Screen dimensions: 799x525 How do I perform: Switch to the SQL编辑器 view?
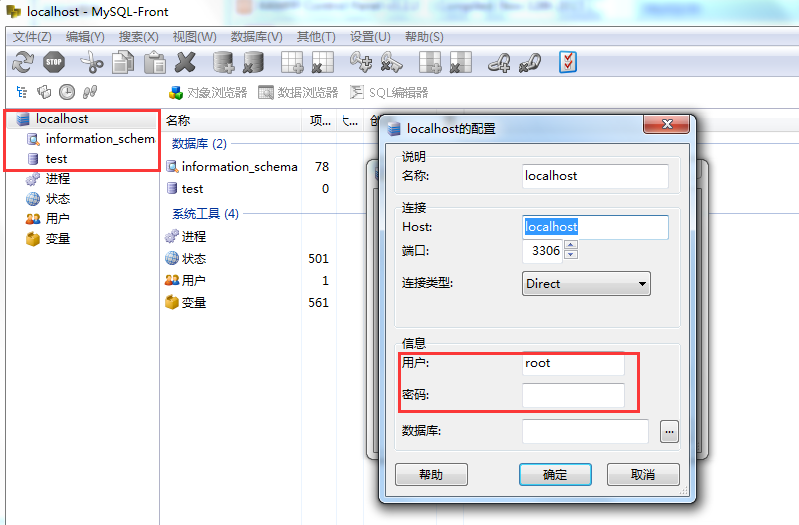pyautogui.click(x=389, y=93)
